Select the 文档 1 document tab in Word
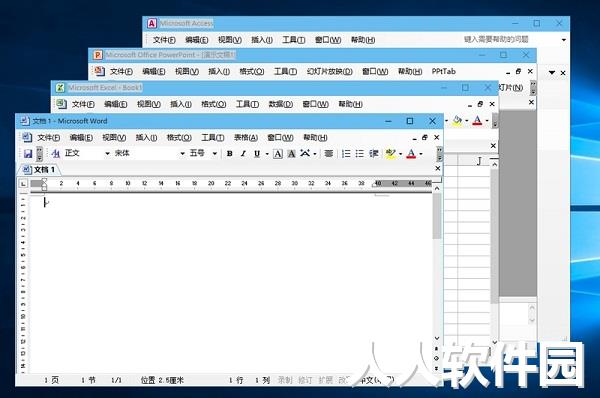Viewport: 600px width, 398px height. pyautogui.click(x=39, y=169)
